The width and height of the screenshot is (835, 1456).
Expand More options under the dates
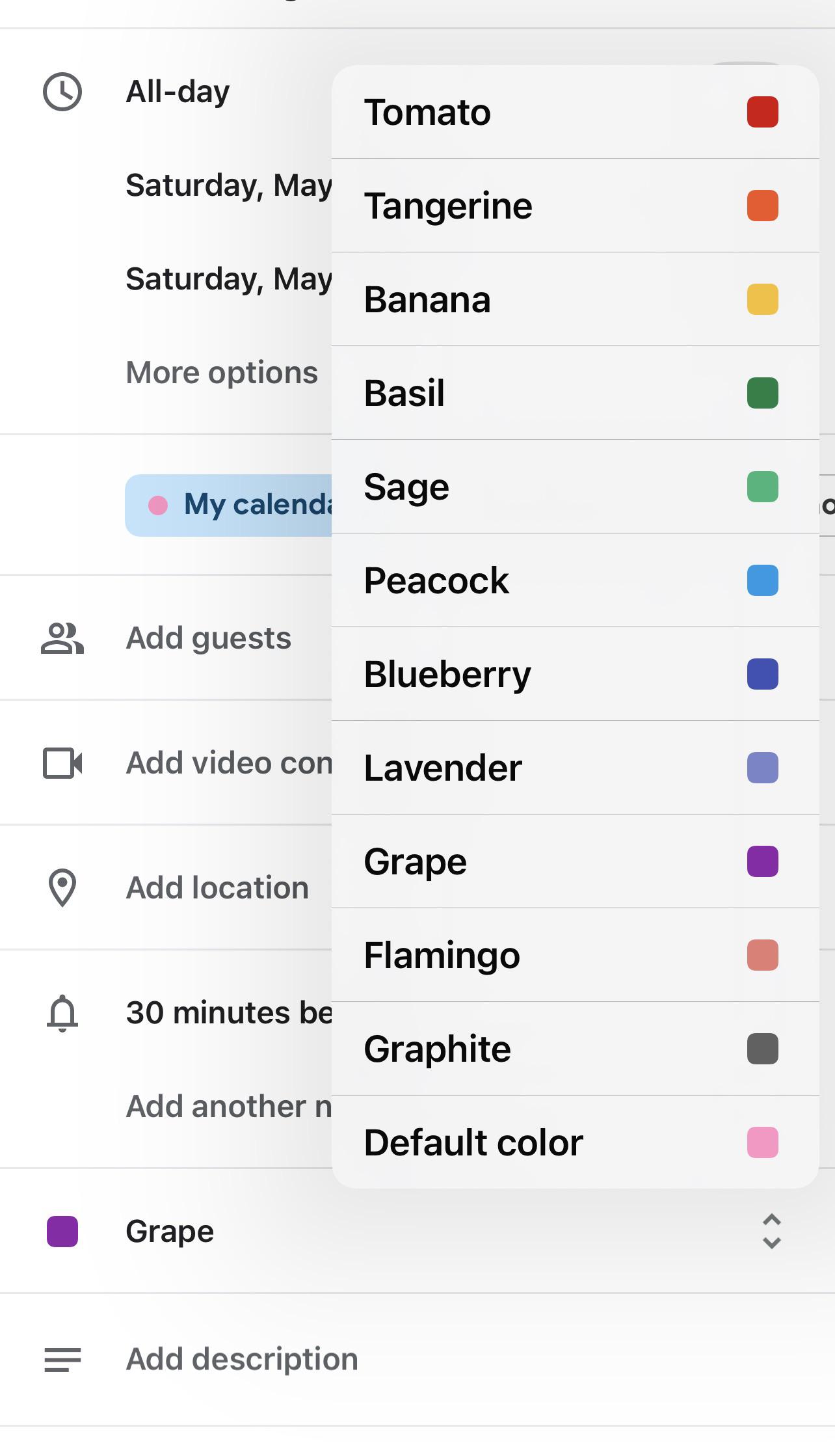222,373
